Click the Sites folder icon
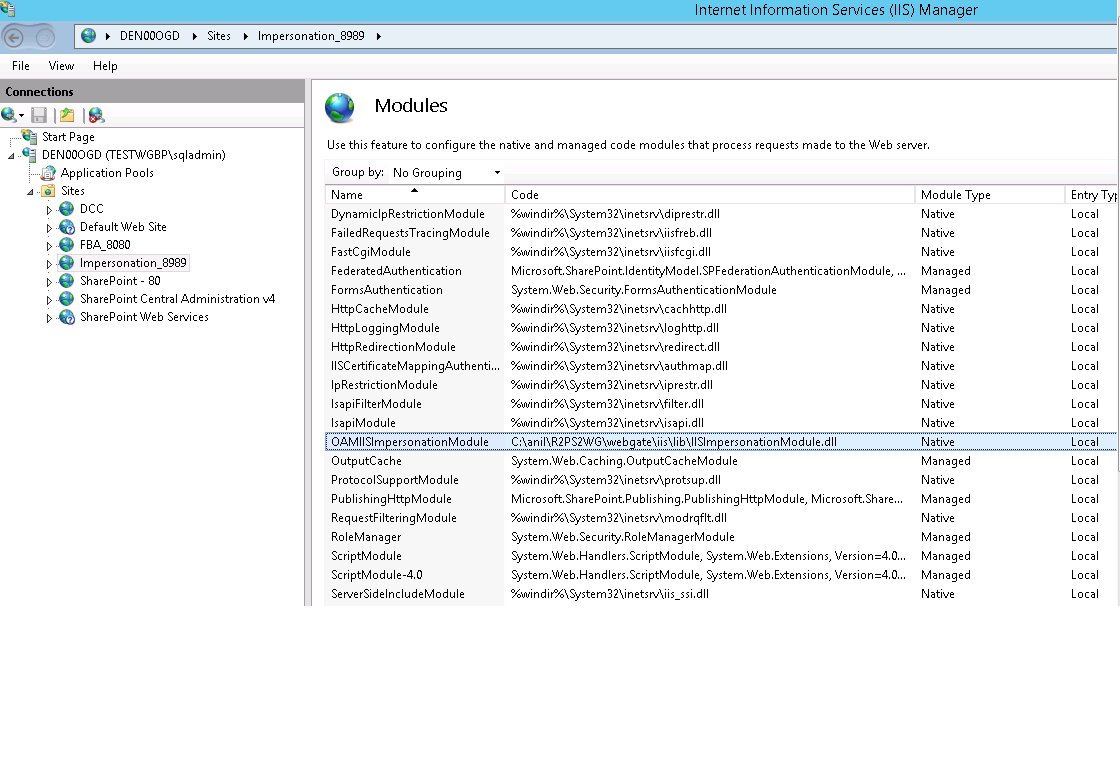 point(48,191)
